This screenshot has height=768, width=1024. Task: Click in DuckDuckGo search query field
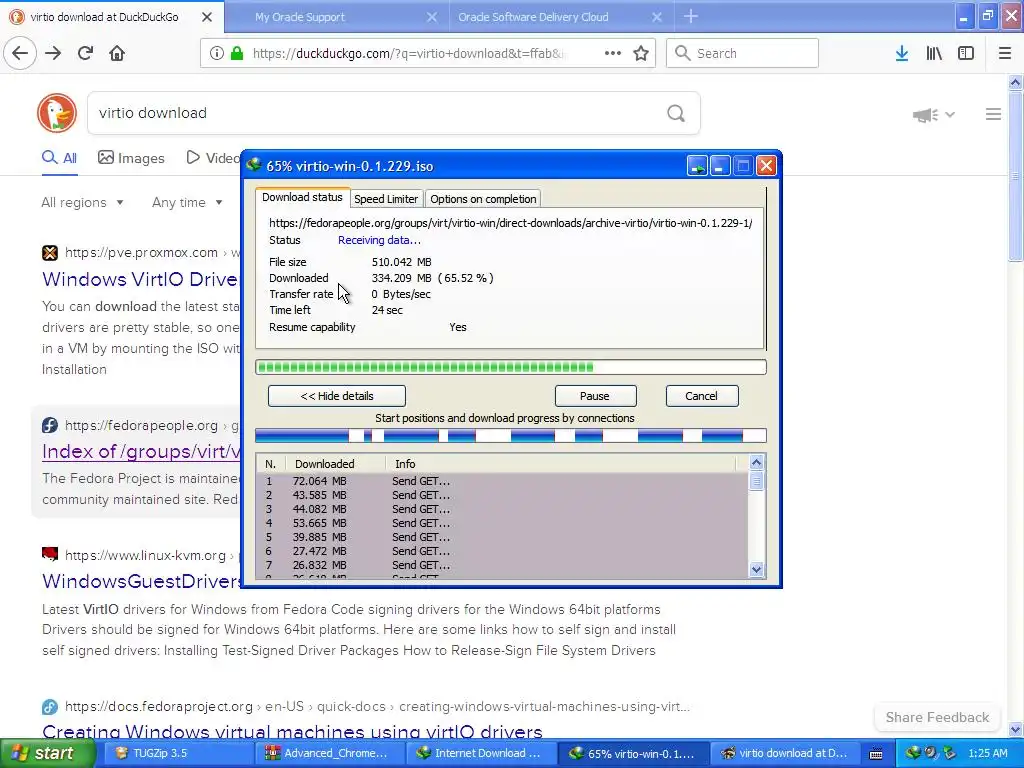[376, 113]
